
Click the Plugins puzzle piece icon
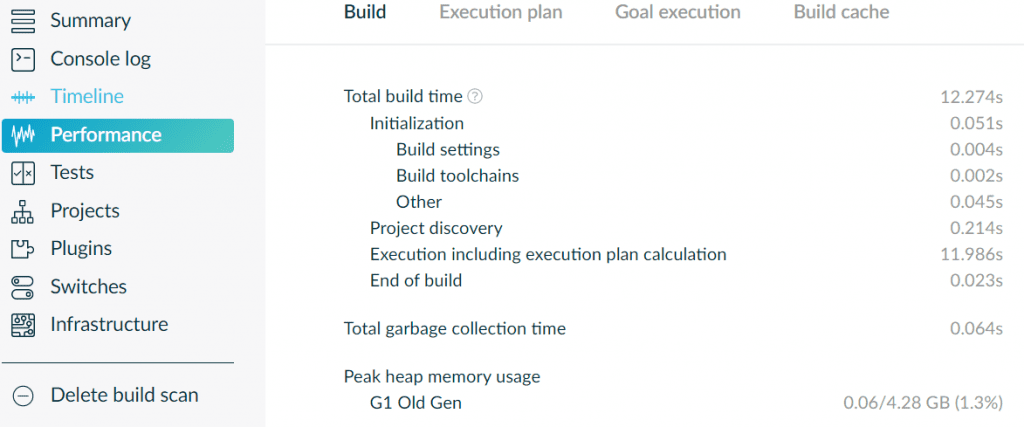pyautogui.click(x=23, y=249)
